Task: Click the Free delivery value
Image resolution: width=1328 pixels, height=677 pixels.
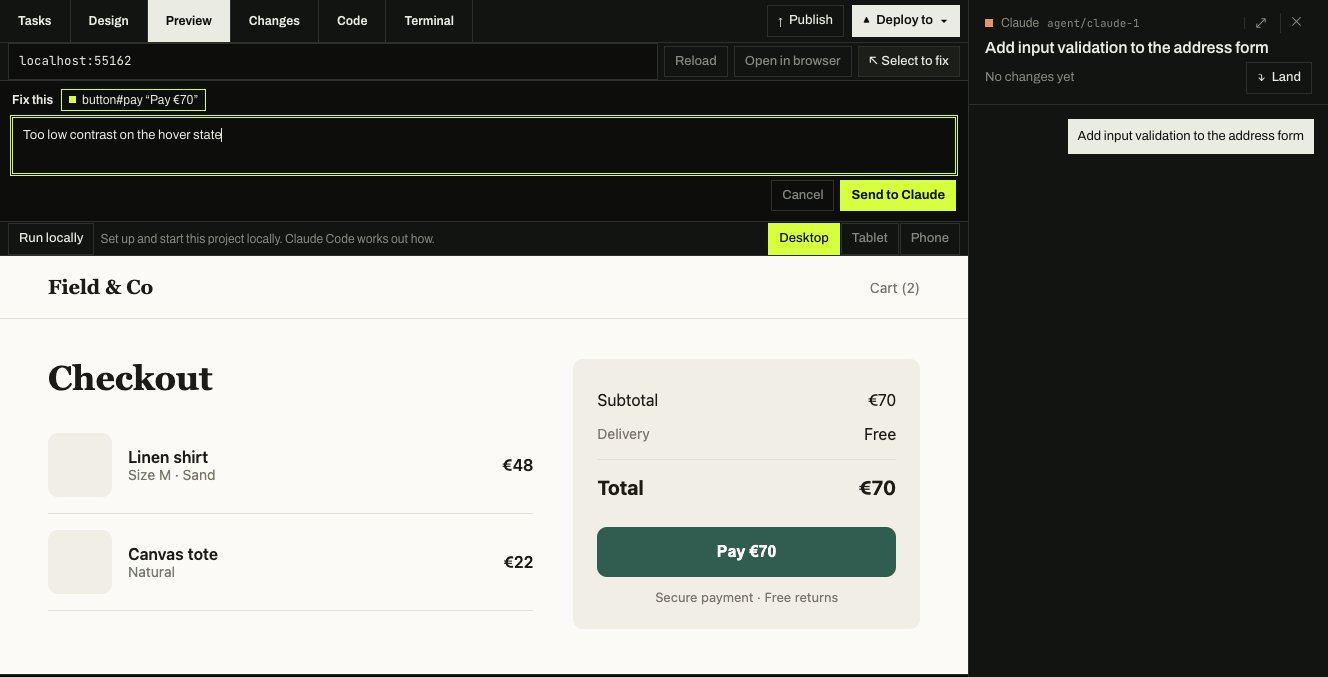Action: (880, 434)
